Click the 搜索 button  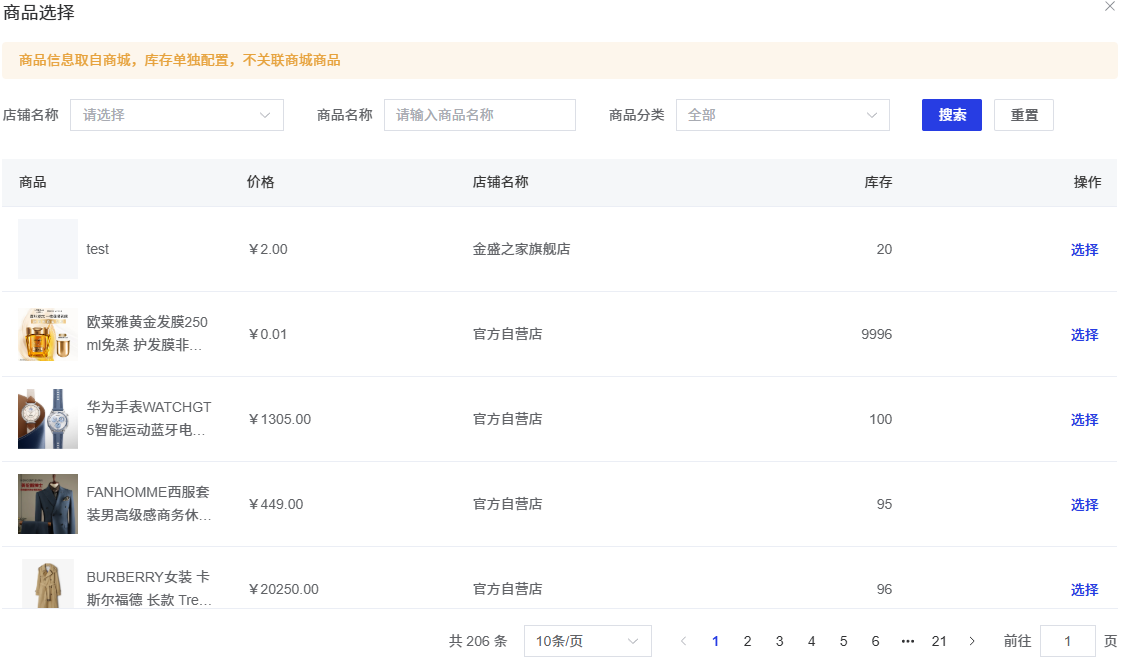951,115
